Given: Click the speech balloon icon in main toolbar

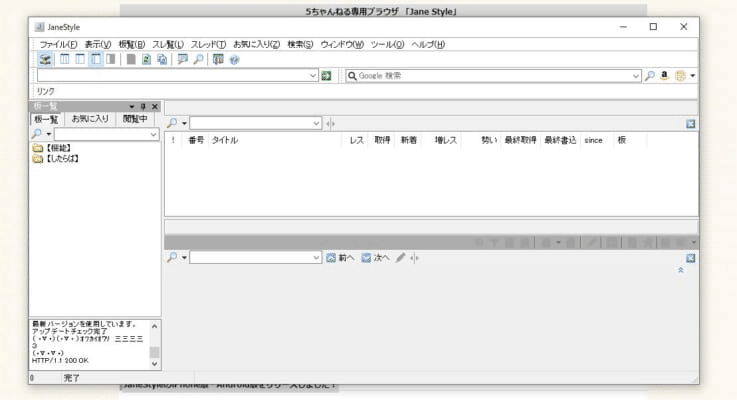Looking at the screenshot, I should tap(182, 59).
